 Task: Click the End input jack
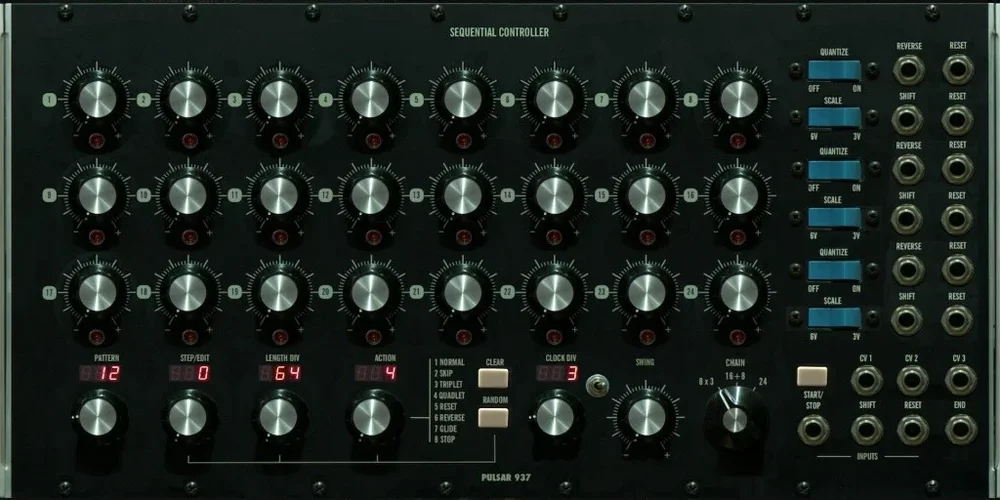(960, 429)
